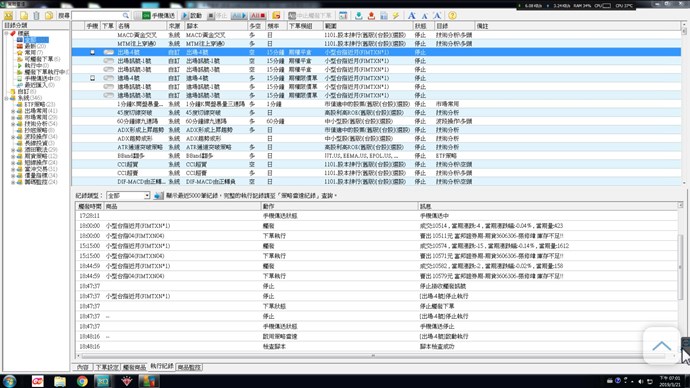Click the copy document icon next to trash

(x=49, y=15)
